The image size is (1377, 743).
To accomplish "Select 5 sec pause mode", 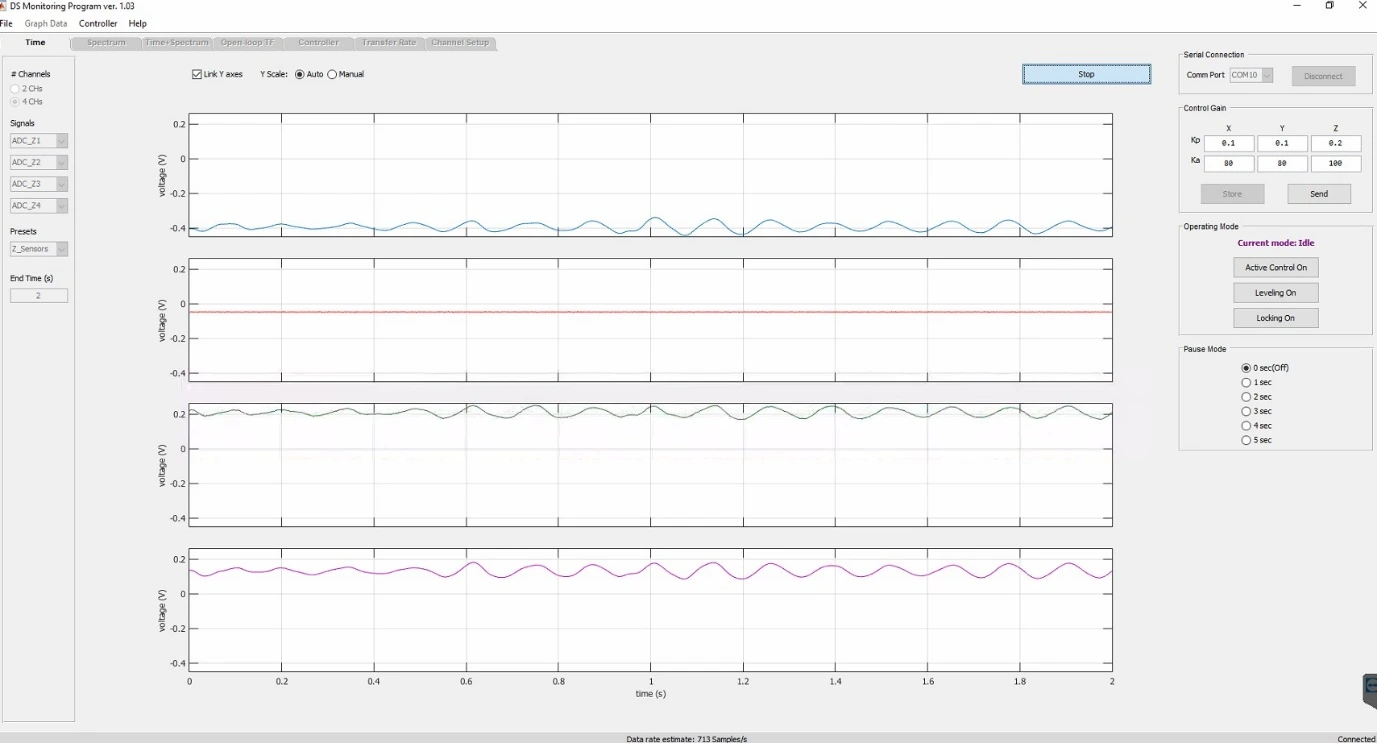I will pos(1246,440).
